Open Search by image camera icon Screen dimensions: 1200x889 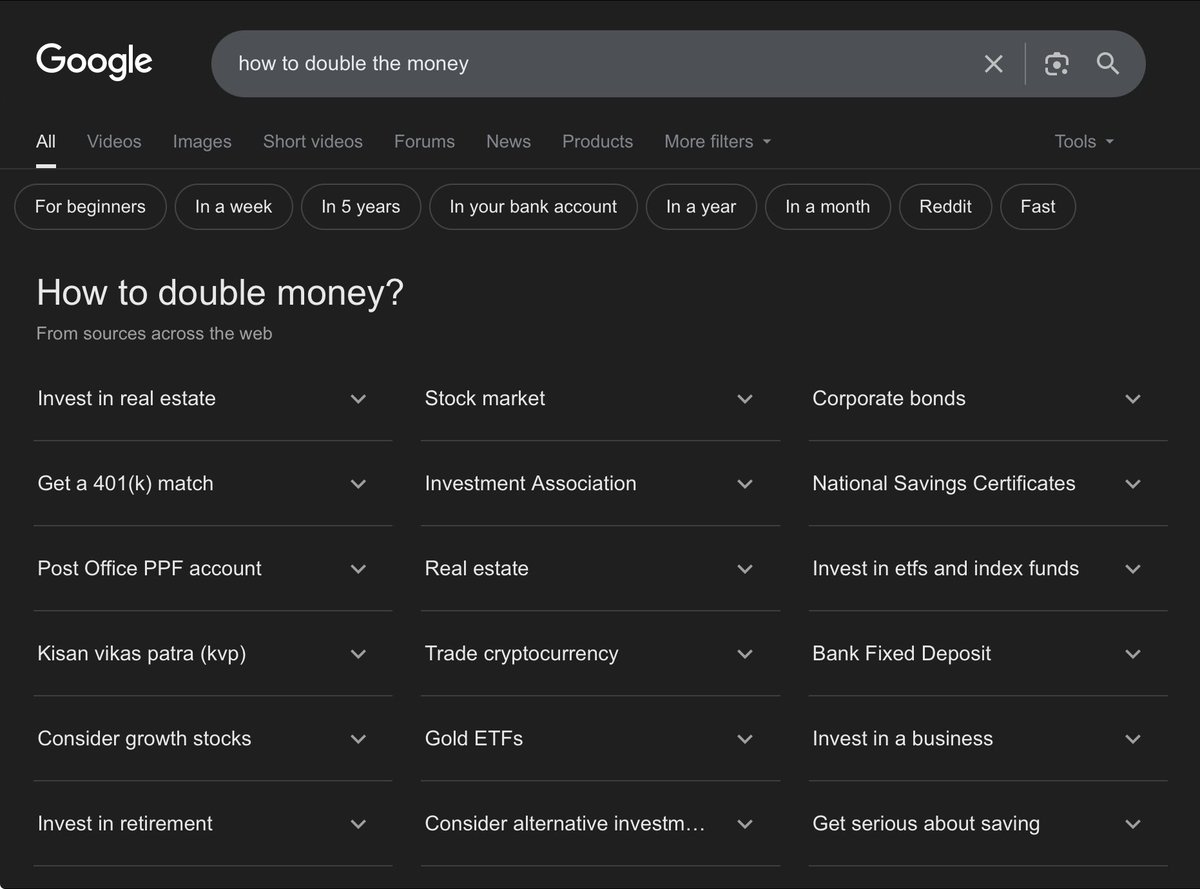click(1057, 64)
